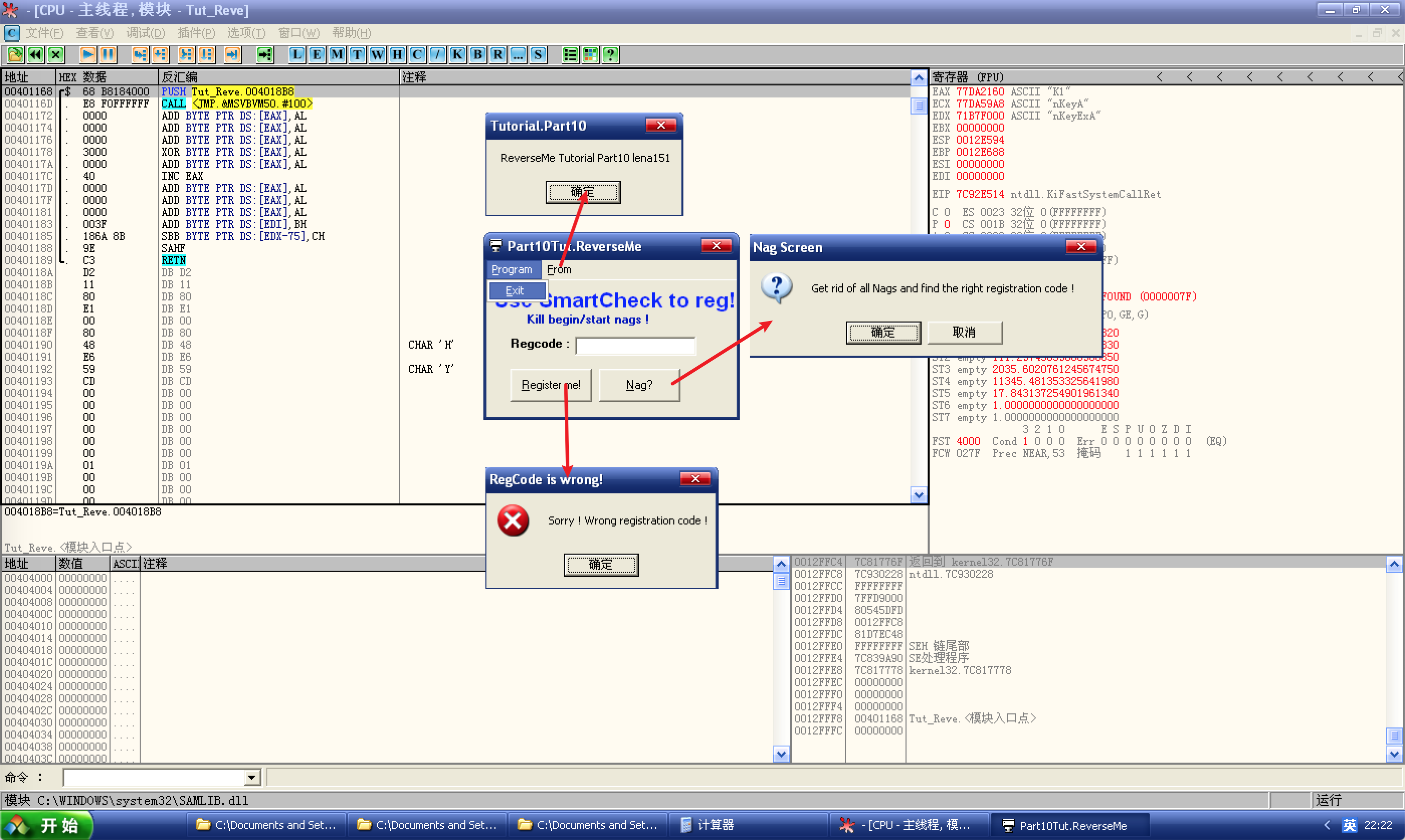Show the Log window L icon
This screenshot has width=1405, height=840.
pyautogui.click(x=296, y=55)
